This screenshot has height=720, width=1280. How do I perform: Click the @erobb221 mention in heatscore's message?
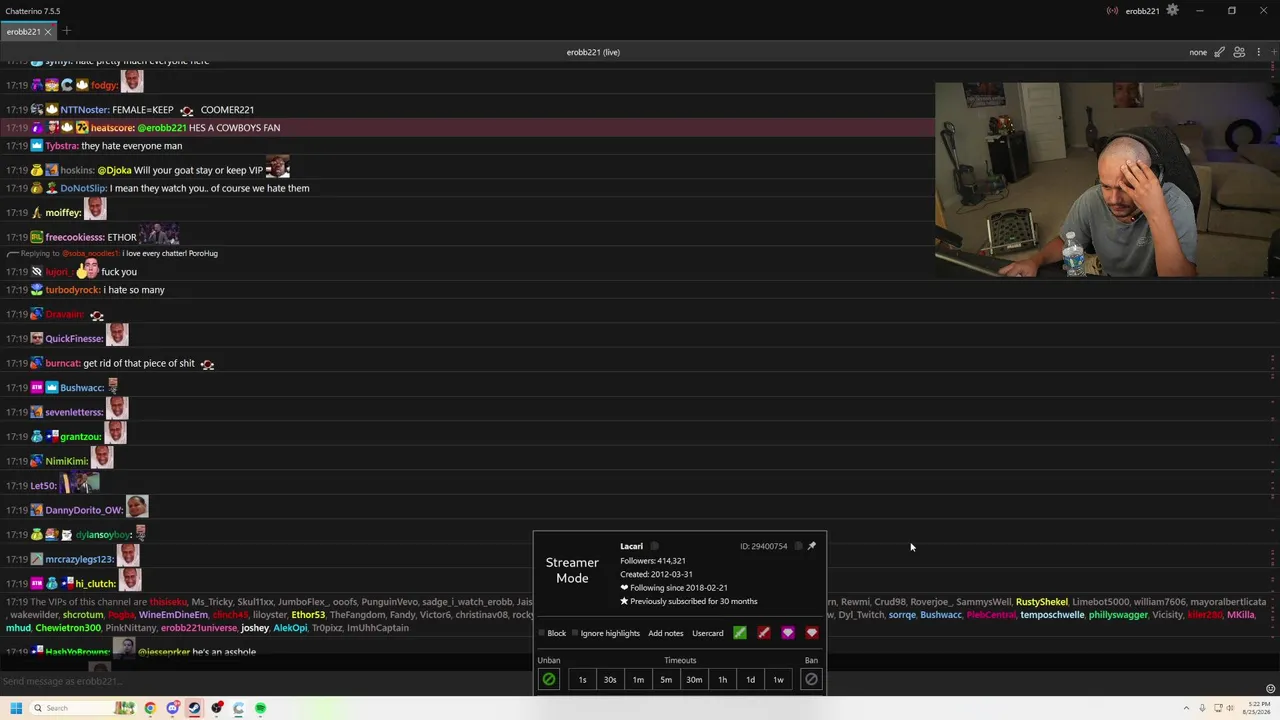162,128
